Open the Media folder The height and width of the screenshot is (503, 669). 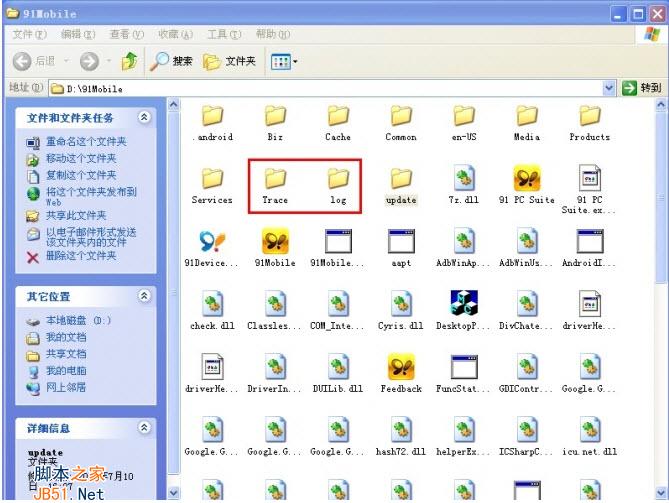[x=526, y=123]
